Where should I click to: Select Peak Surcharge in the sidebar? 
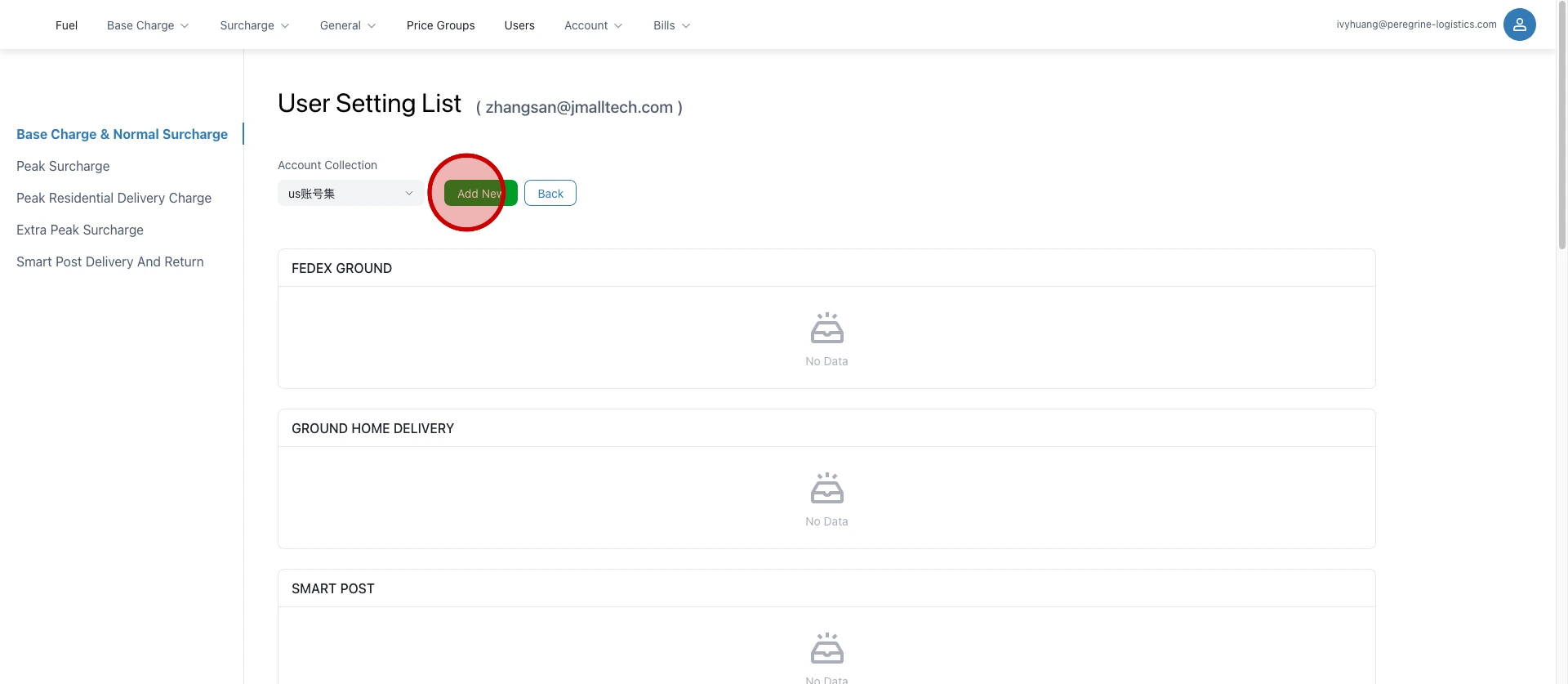pyautogui.click(x=63, y=166)
